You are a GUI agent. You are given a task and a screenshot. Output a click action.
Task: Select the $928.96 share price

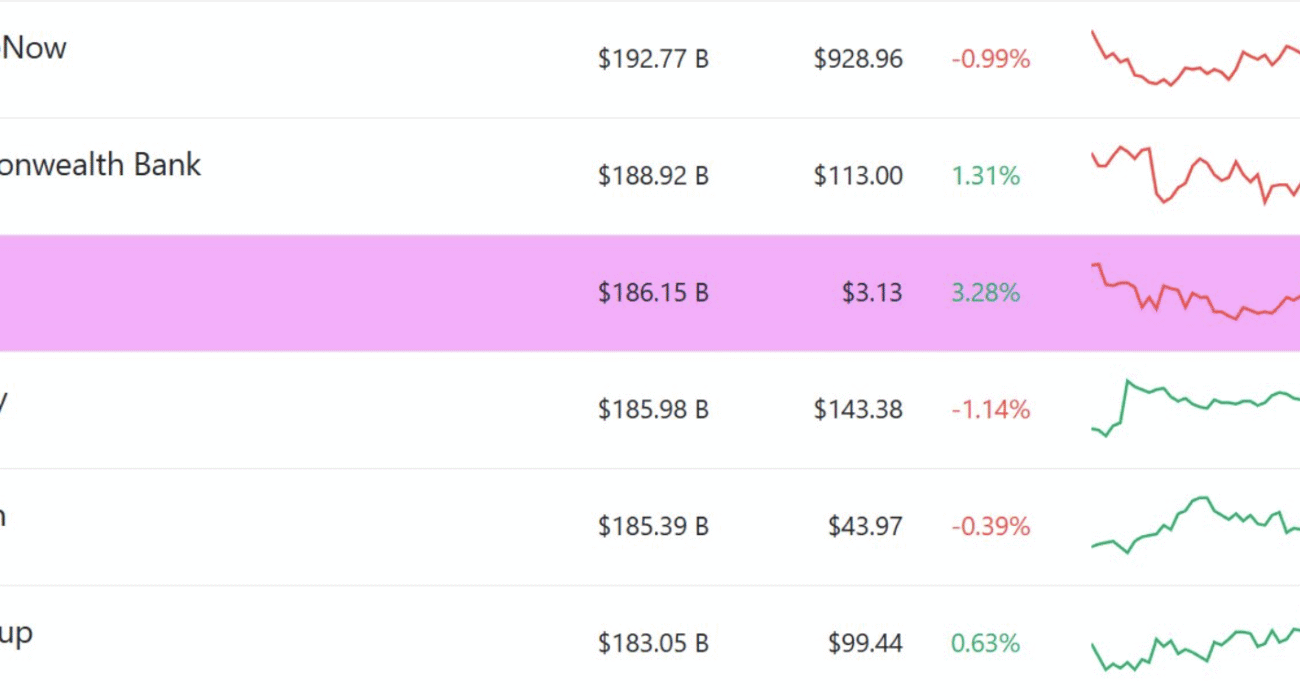click(858, 59)
